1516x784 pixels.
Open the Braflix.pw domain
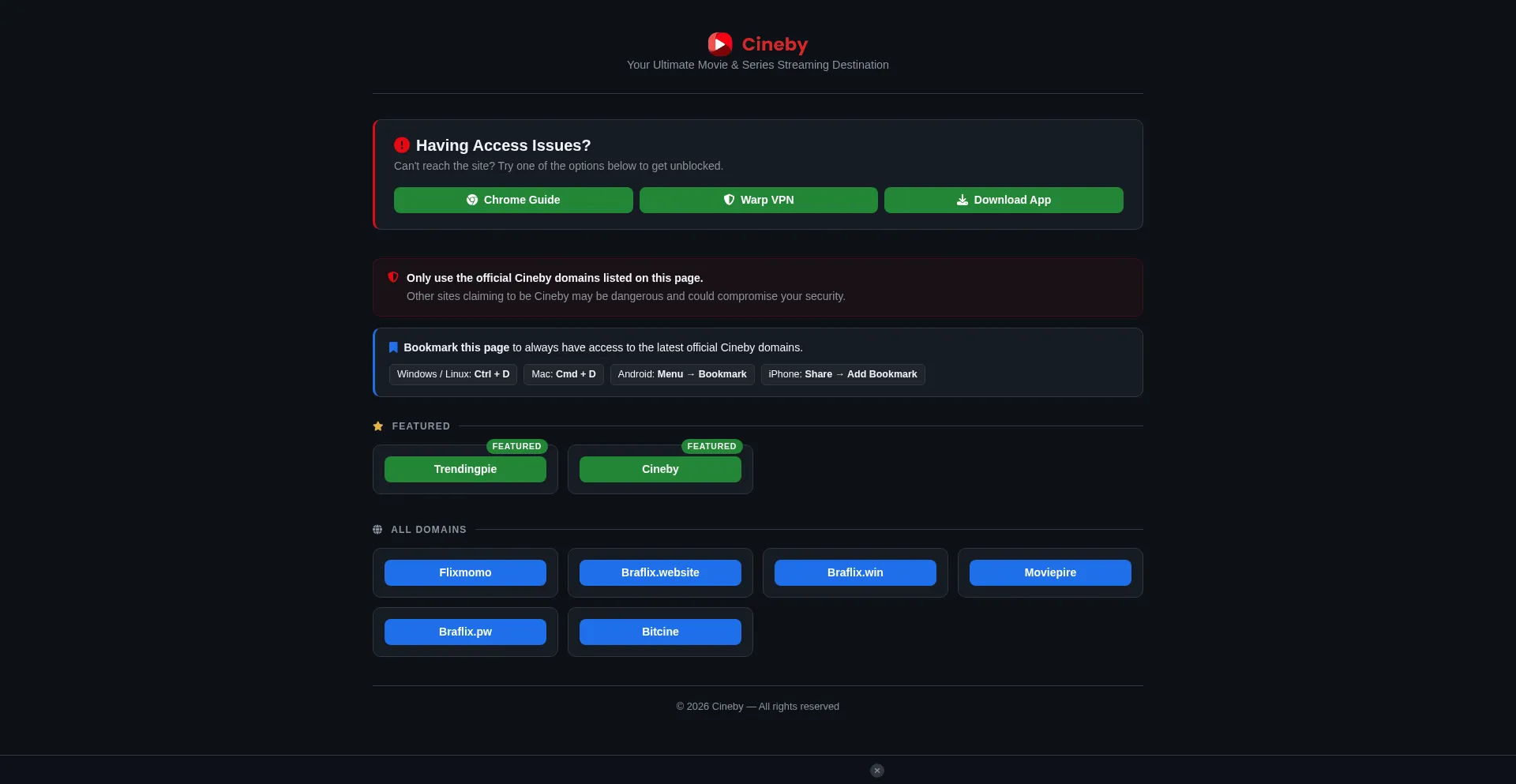pyautogui.click(x=465, y=632)
